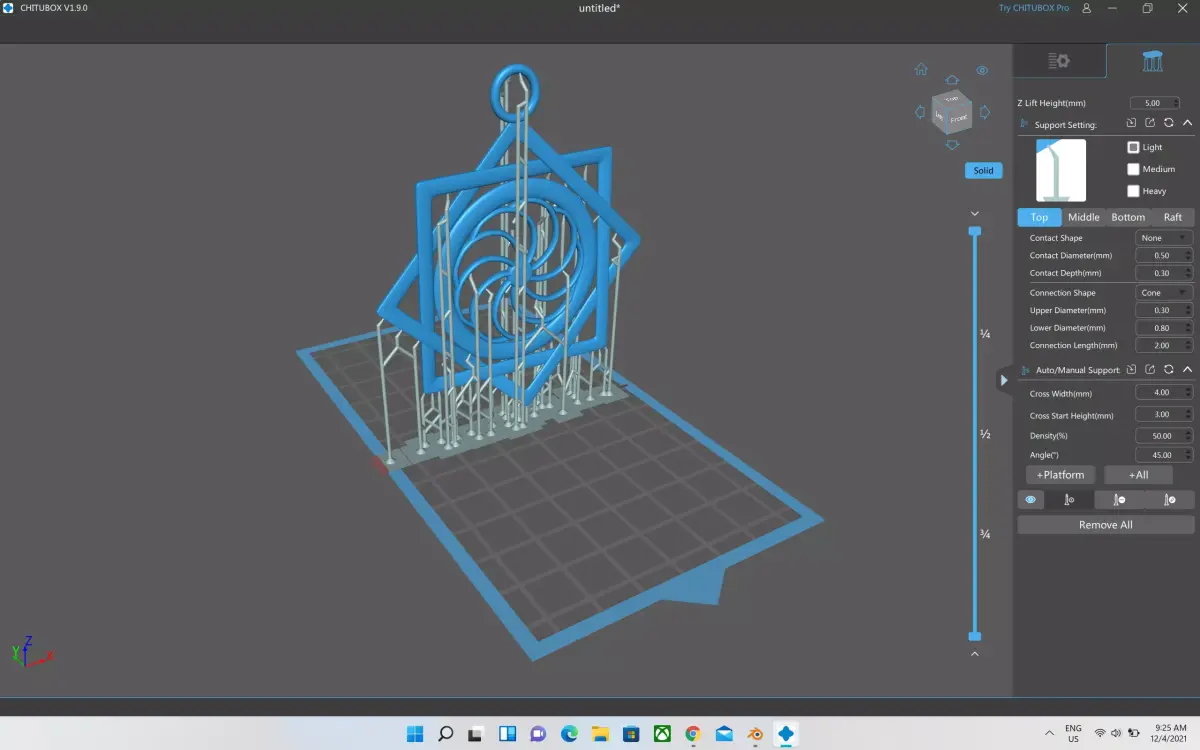Viewport: 1200px width, 750px height.
Task: Switch to the support panel pillar icon
Action: [1152, 61]
